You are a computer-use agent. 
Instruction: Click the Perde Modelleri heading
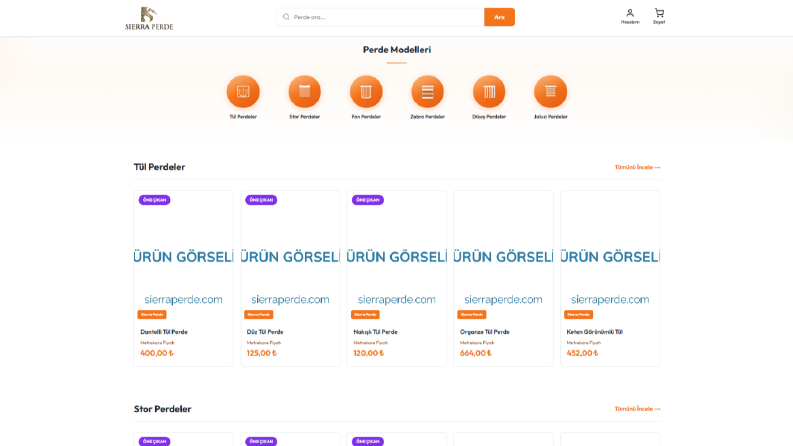pyautogui.click(x=397, y=50)
